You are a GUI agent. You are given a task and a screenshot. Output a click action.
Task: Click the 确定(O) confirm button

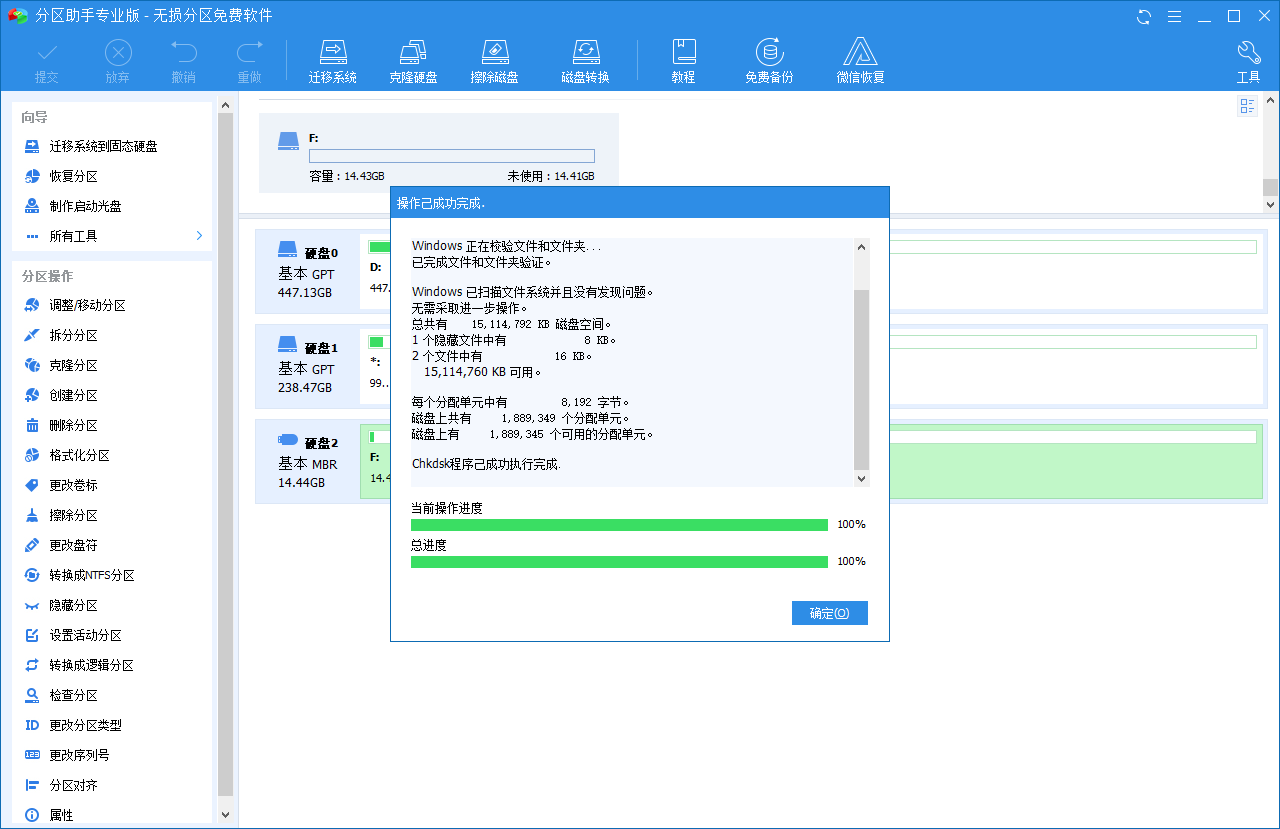(x=829, y=613)
